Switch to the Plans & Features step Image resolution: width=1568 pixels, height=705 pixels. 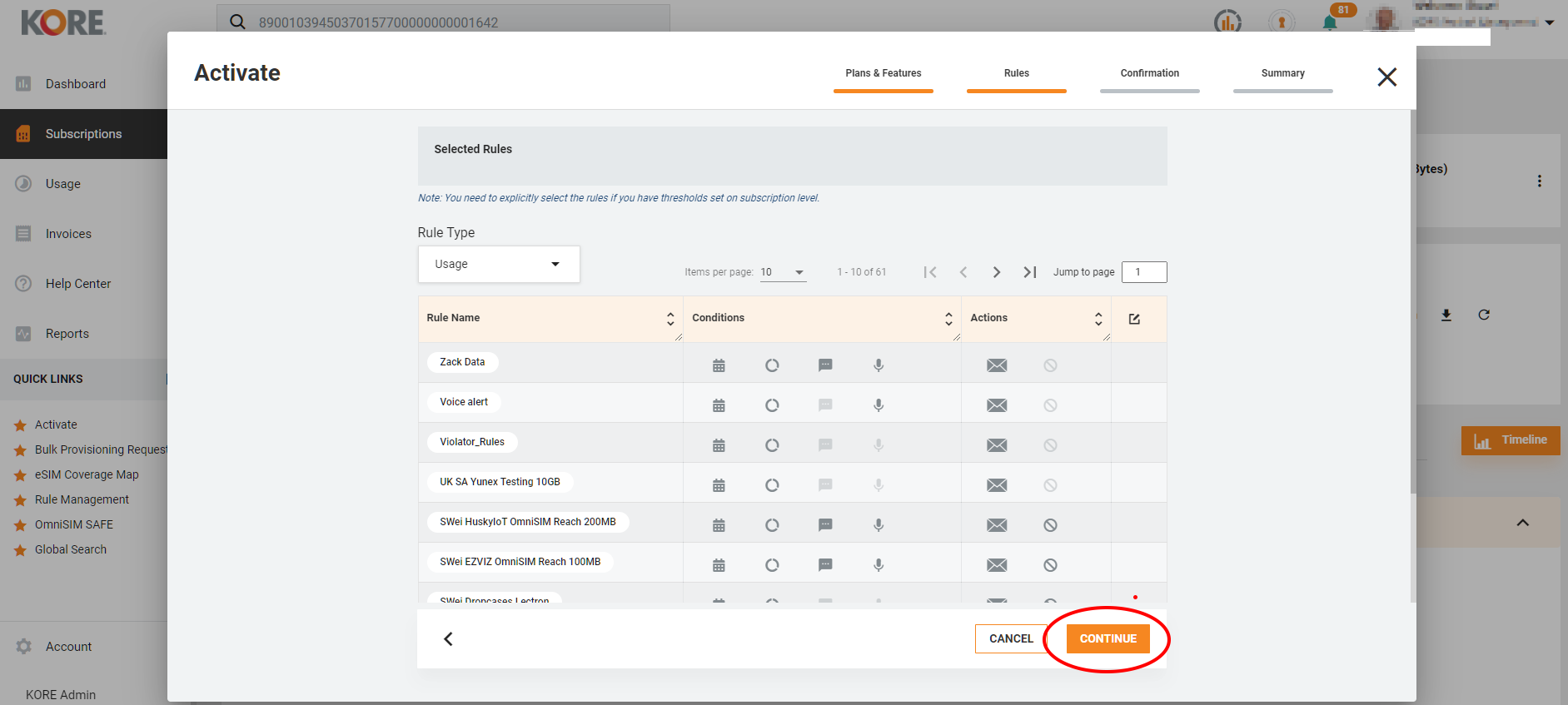tap(883, 74)
